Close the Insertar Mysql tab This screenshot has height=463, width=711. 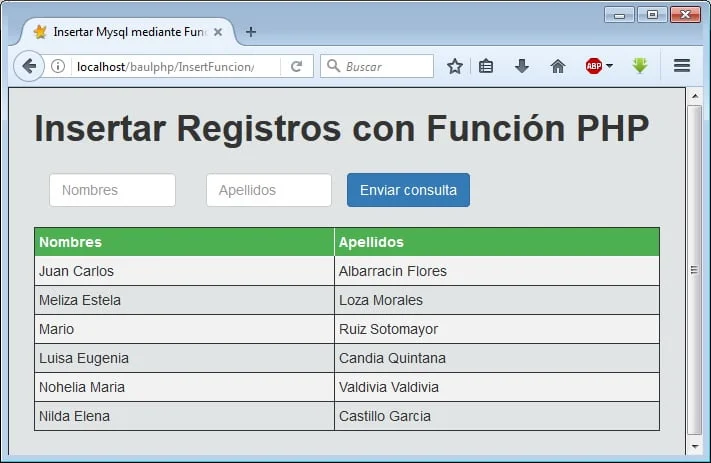218,32
